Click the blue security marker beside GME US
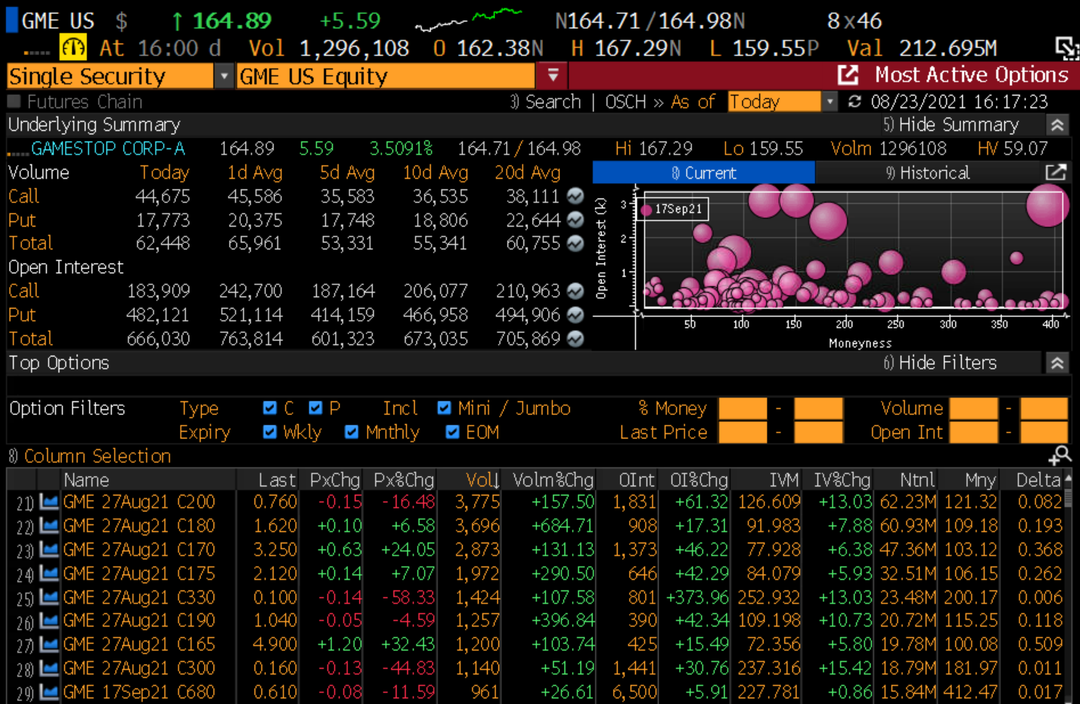Image resolution: width=1080 pixels, height=704 pixels. coord(12,20)
